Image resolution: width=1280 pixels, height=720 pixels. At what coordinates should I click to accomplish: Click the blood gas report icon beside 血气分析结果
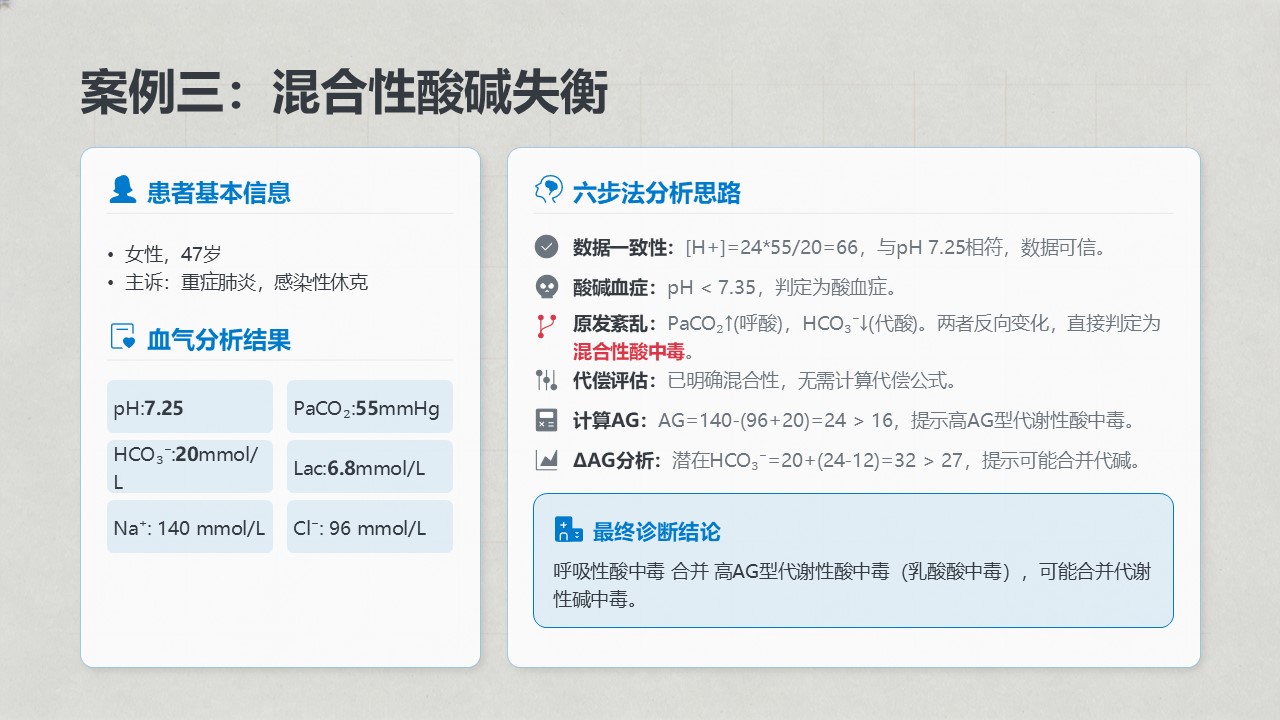(122, 338)
